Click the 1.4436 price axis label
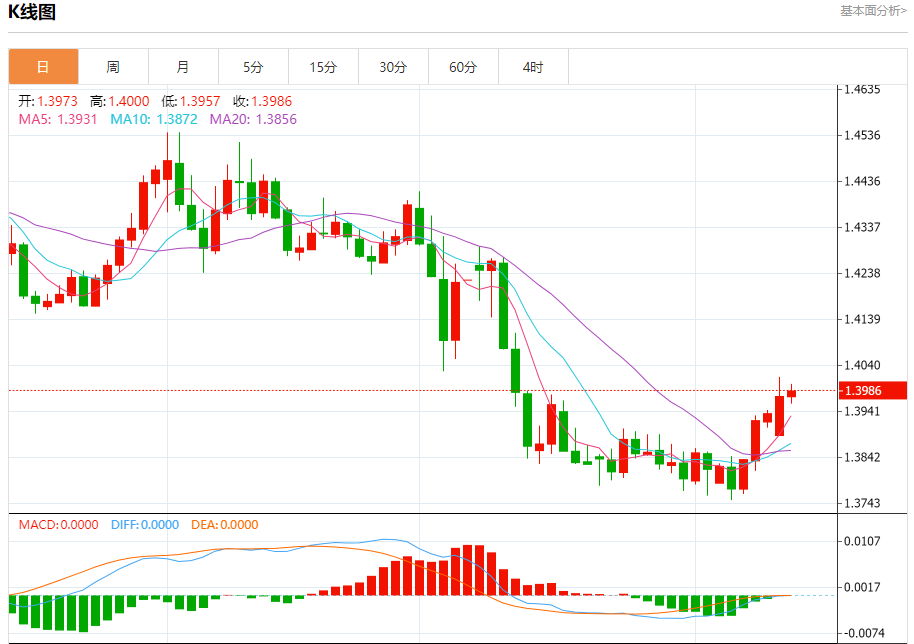914x644 pixels. 862,181
